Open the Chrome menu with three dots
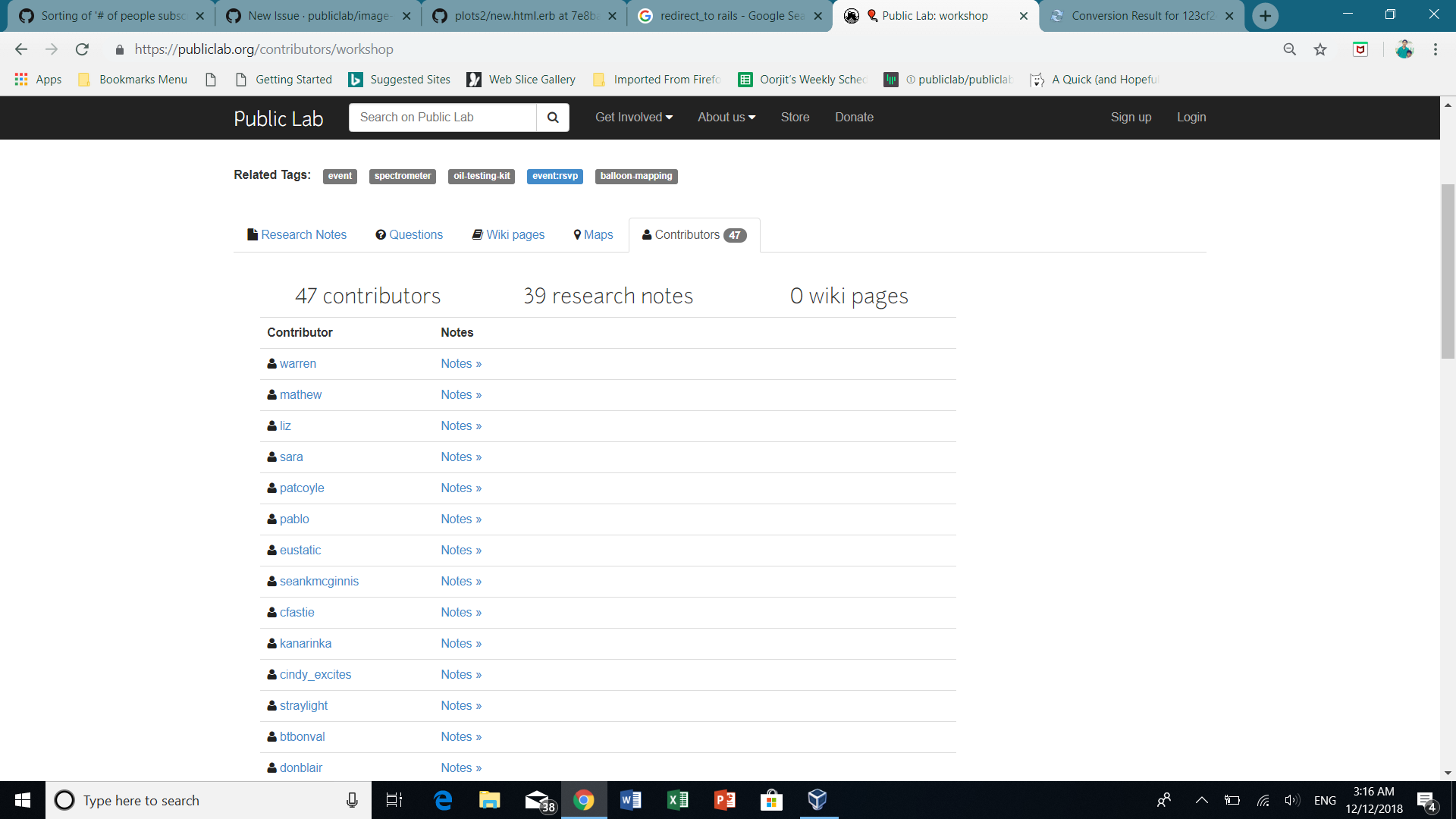 point(1435,49)
